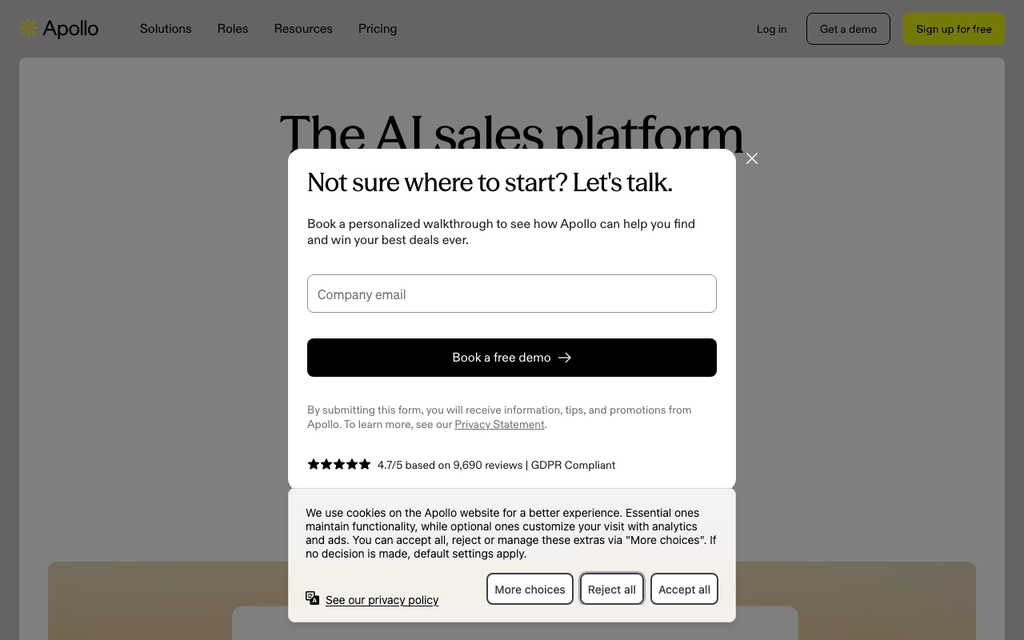The width and height of the screenshot is (1024, 640).
Task: Open the Solutions menu
Action: (x=165, y=29)
